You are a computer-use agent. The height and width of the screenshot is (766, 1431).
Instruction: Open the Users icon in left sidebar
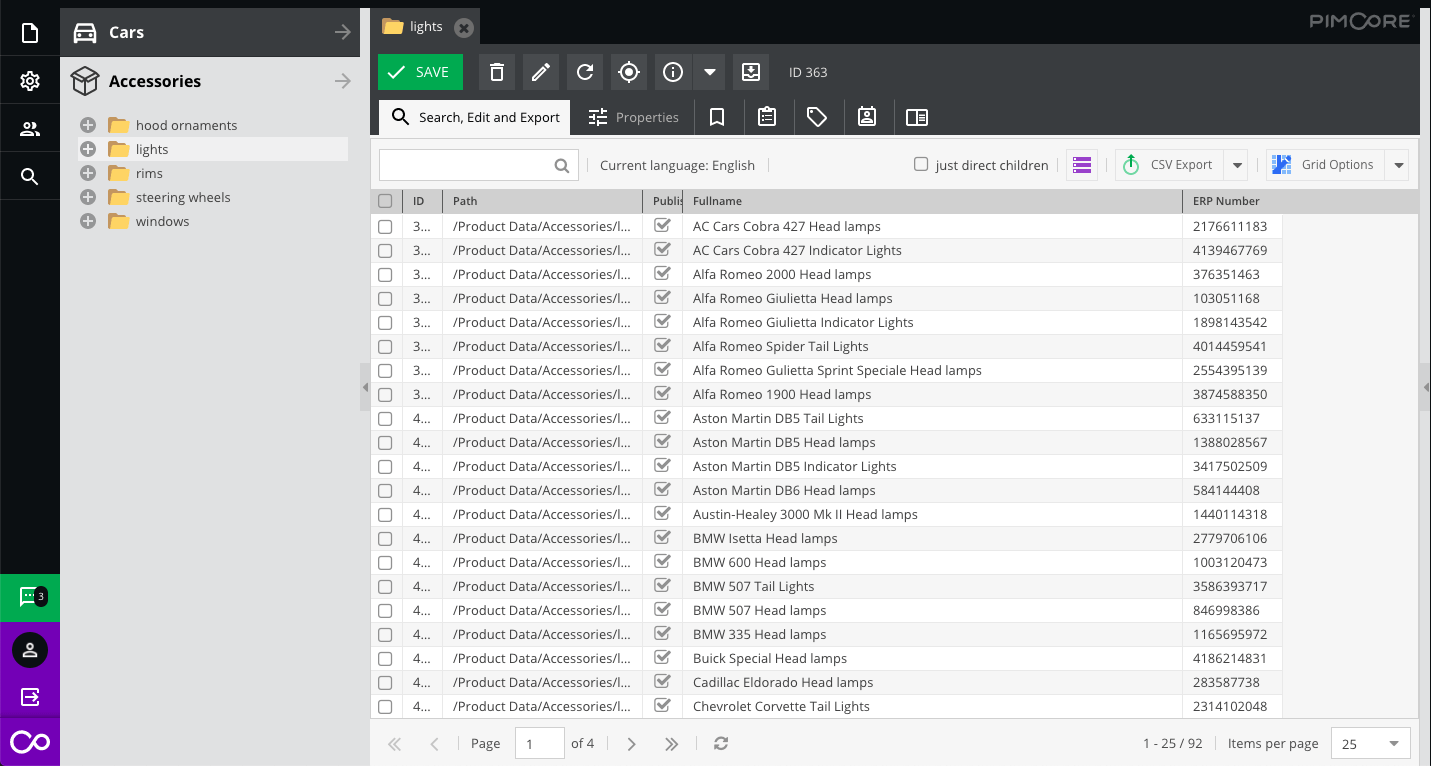tap(30, 129)
